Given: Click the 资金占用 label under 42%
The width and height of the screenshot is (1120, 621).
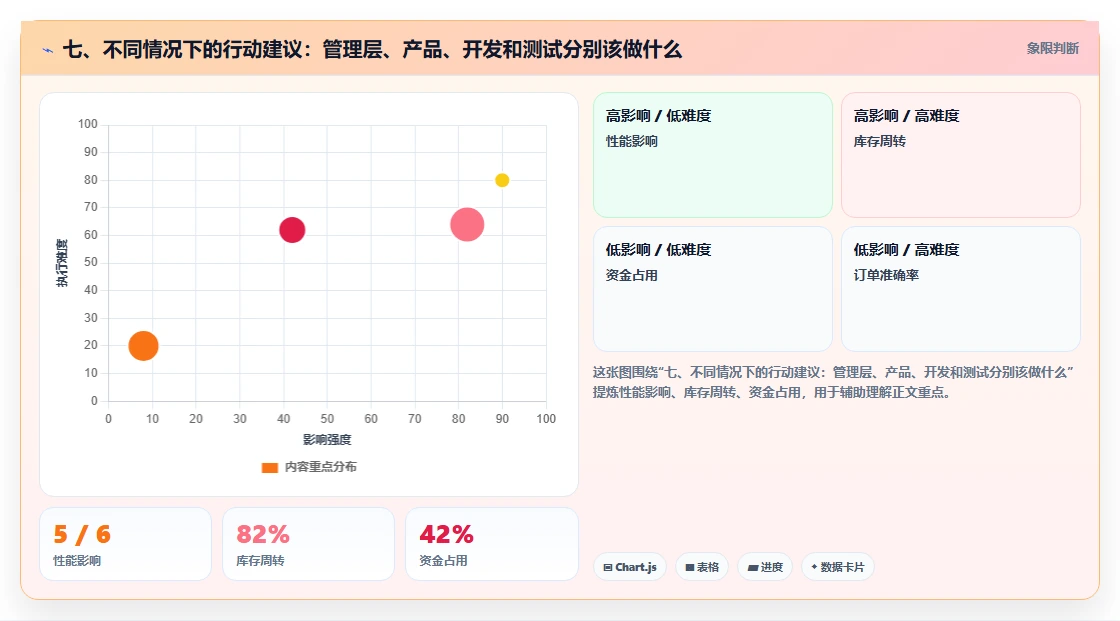Looking at the screenshot, I should (x=443, y=561).
